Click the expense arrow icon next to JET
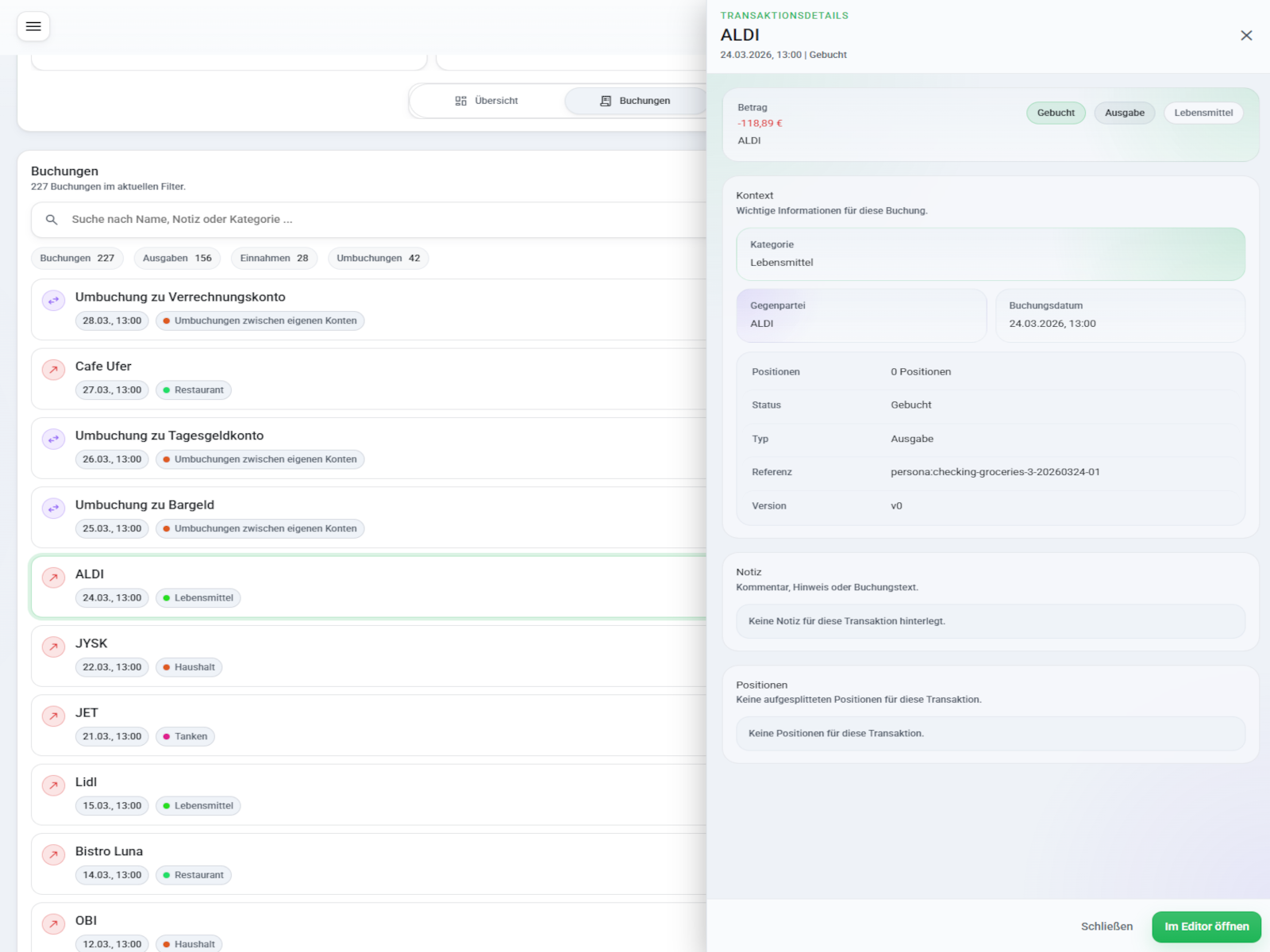 (x=53, y=716)
